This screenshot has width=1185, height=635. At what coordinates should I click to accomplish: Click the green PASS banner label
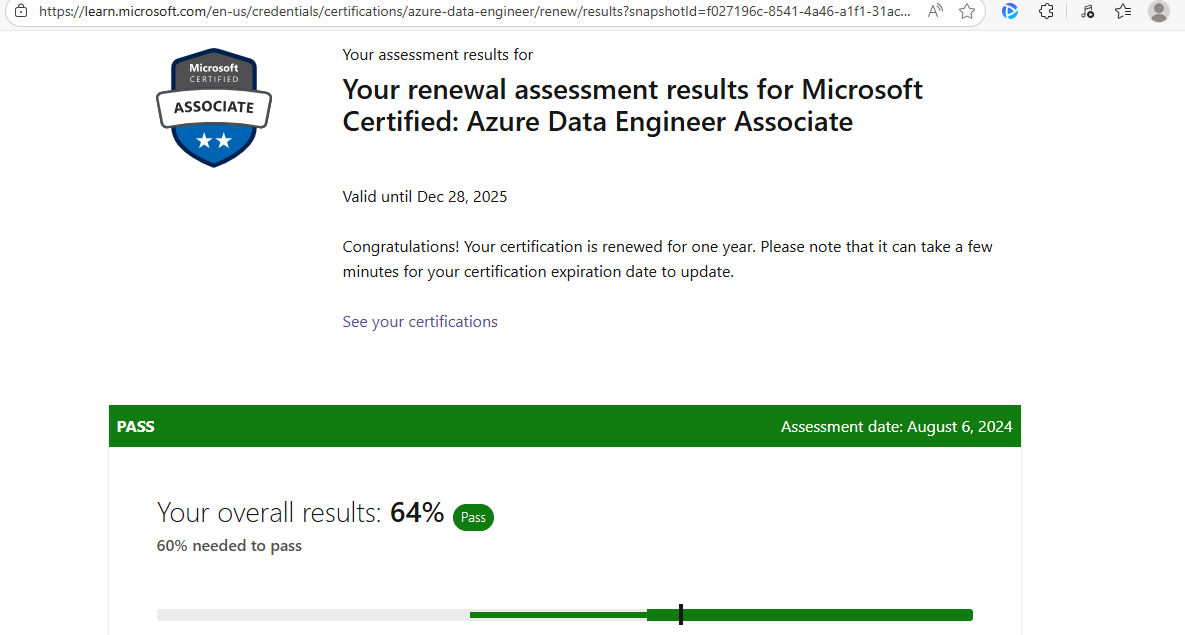[x=136, y=426]
